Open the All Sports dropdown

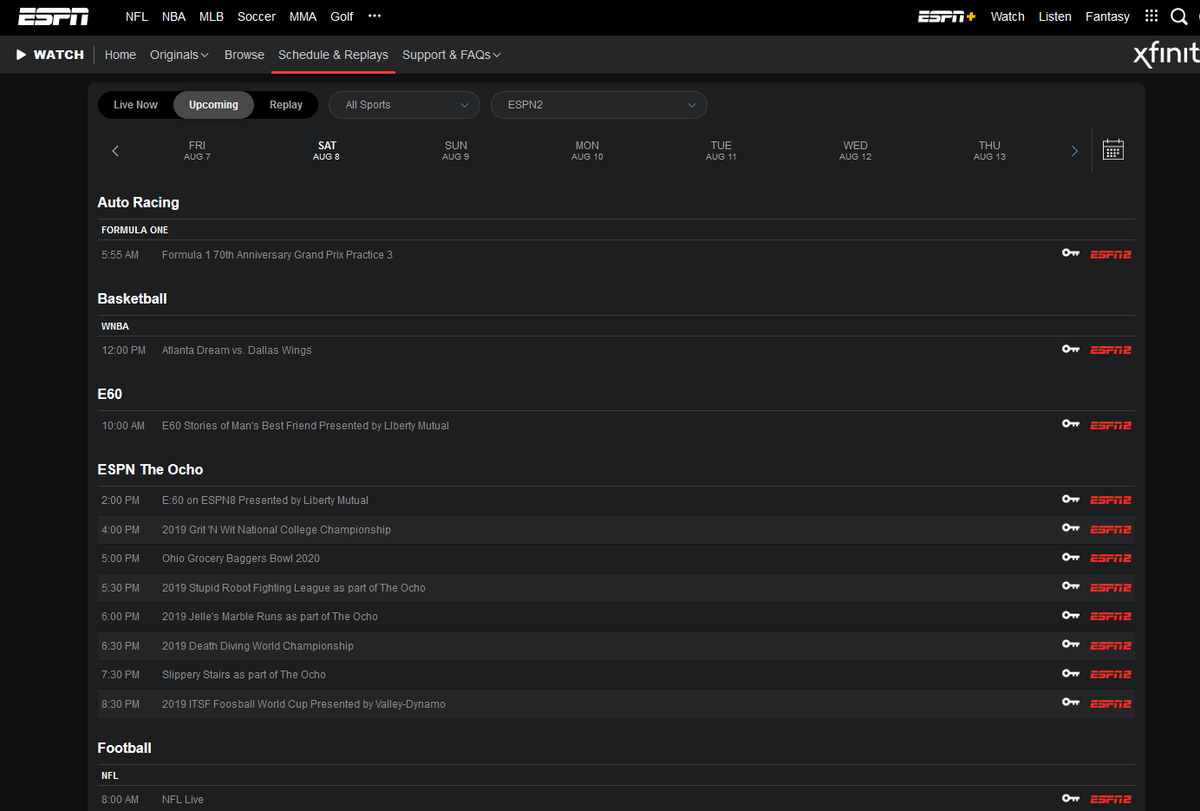click(x=405, y=105)
